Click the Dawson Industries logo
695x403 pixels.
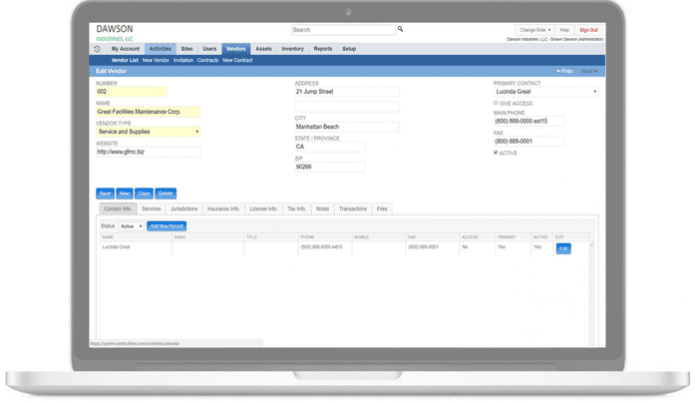pyautogui.click(x=115, y=33)
